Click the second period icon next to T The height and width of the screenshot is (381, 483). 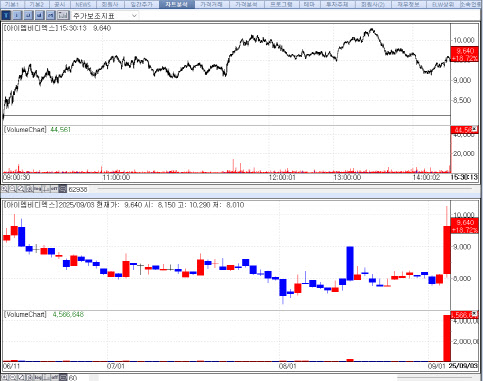(x=17, y=15)
